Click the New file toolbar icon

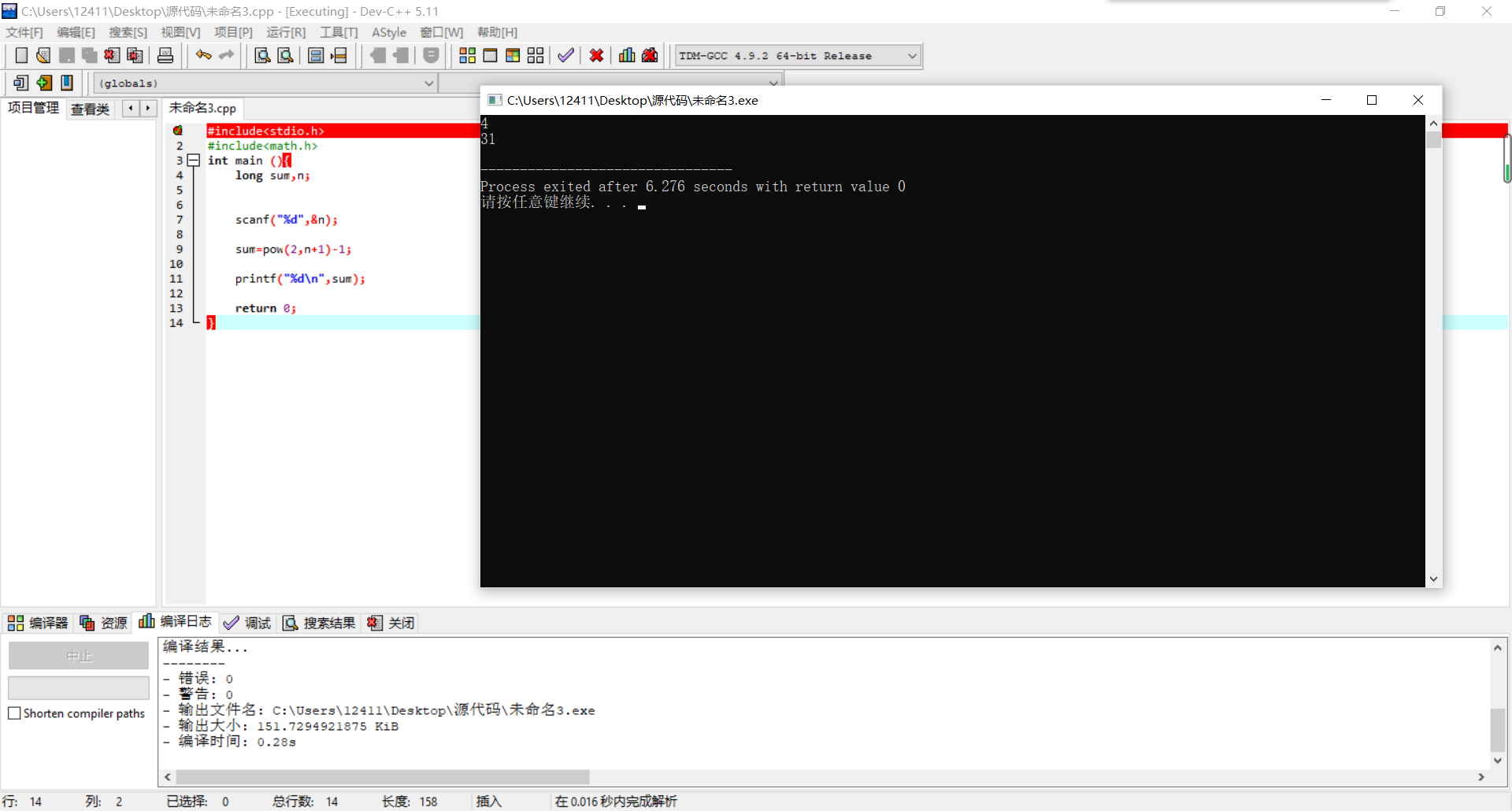pyautogui.click(x=21, y=55)
